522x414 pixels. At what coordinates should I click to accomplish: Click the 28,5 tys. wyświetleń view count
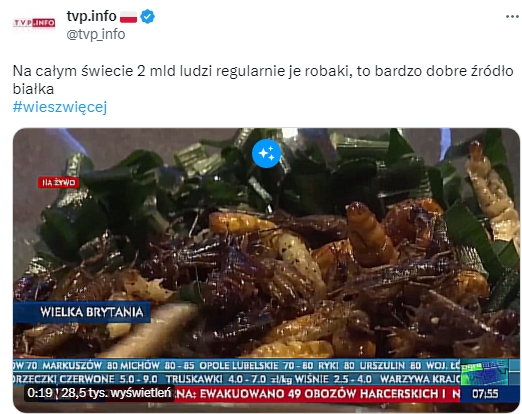pyautogui.click(x=116, y=393)
